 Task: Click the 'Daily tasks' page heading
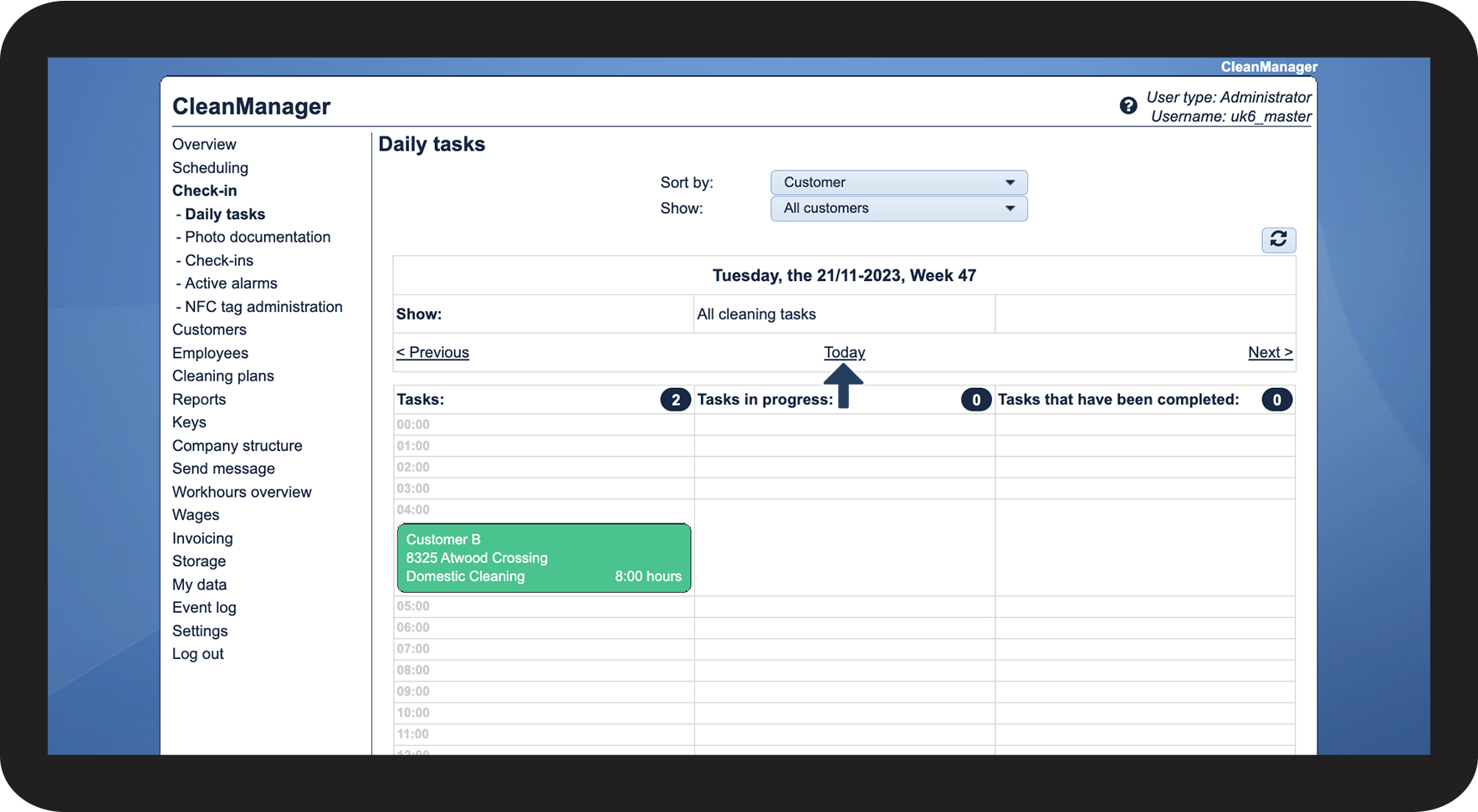[x=432, y=145]
